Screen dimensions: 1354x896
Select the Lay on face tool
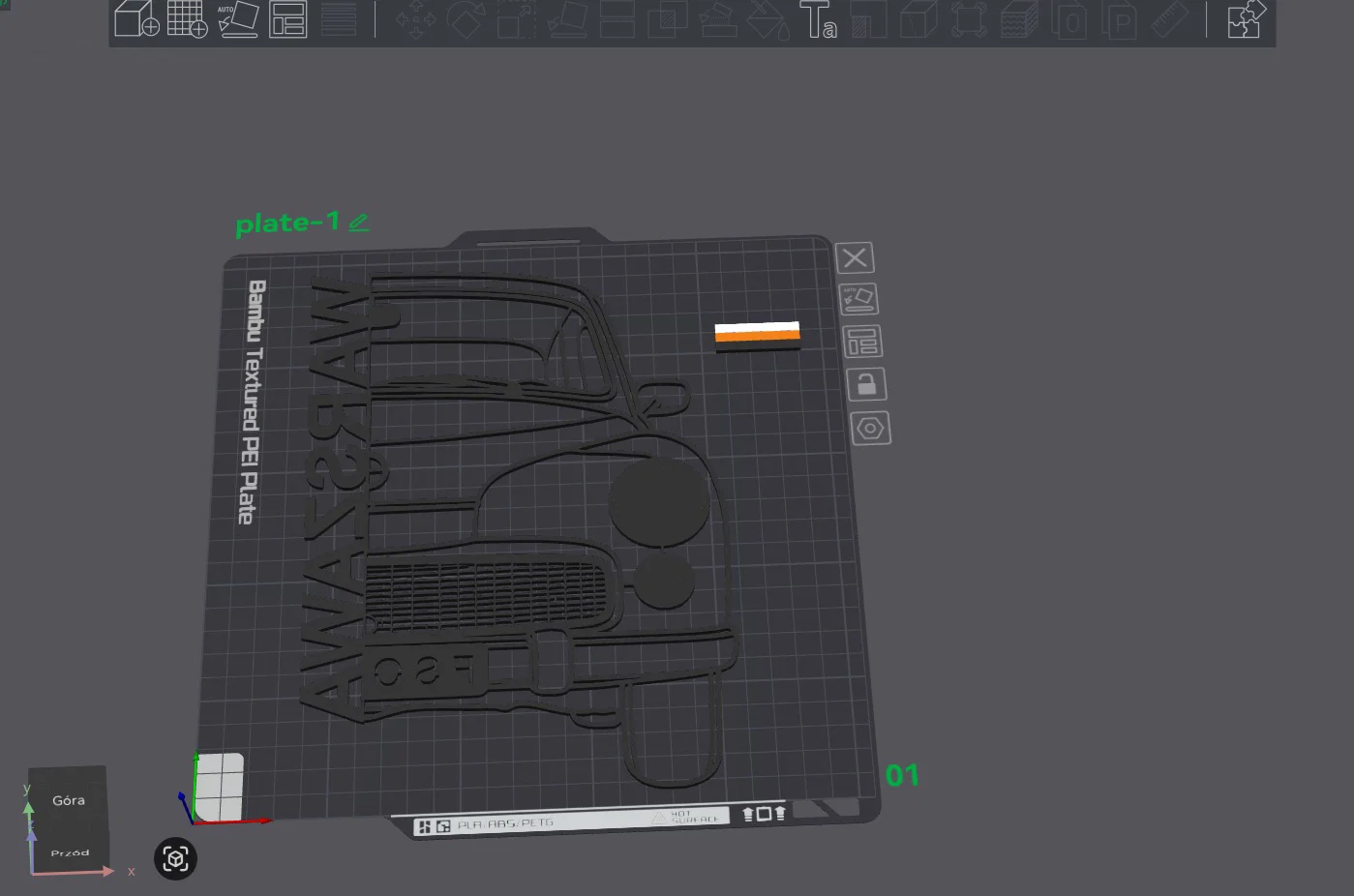click(566, 18)
